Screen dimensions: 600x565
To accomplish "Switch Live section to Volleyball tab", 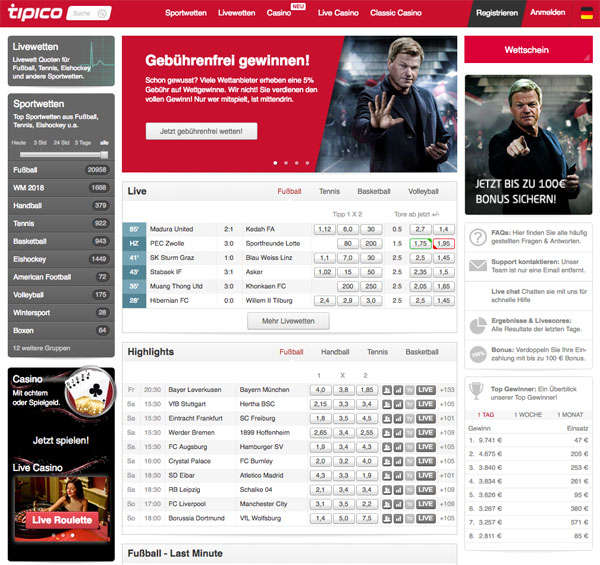I will (x=423, y=191).
